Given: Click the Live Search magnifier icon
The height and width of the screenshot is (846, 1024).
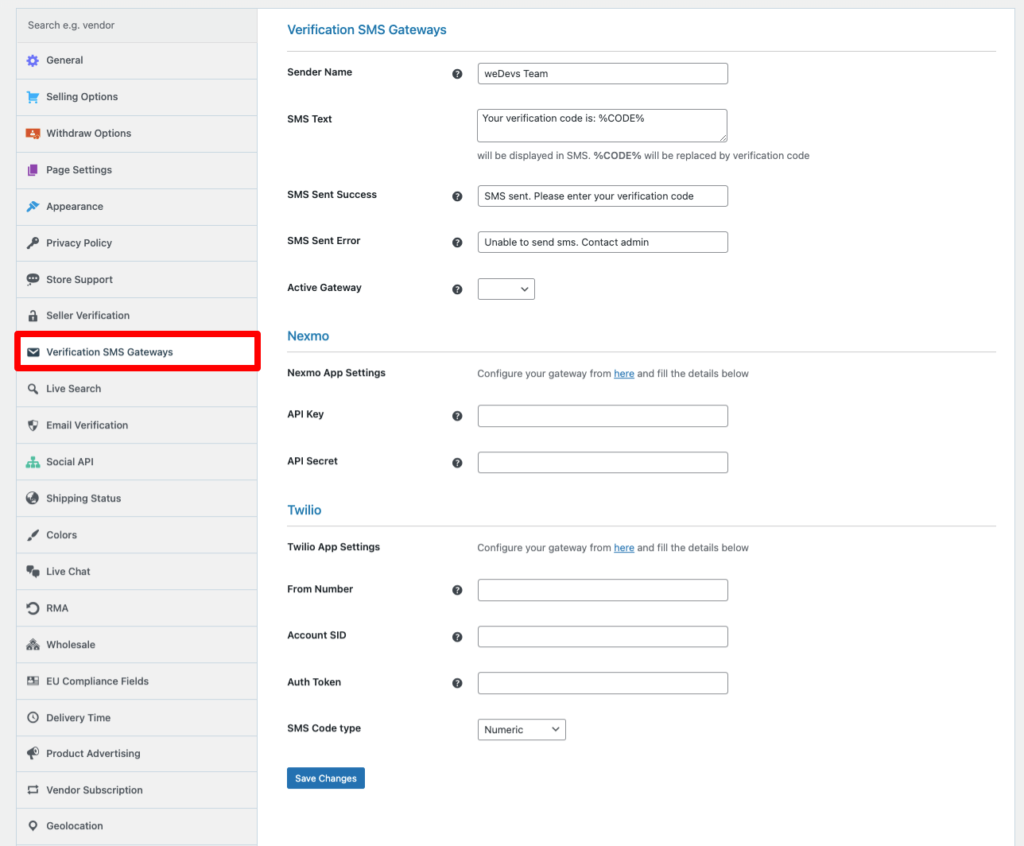Looking at the screenshot, I should [x=33, y=389].
